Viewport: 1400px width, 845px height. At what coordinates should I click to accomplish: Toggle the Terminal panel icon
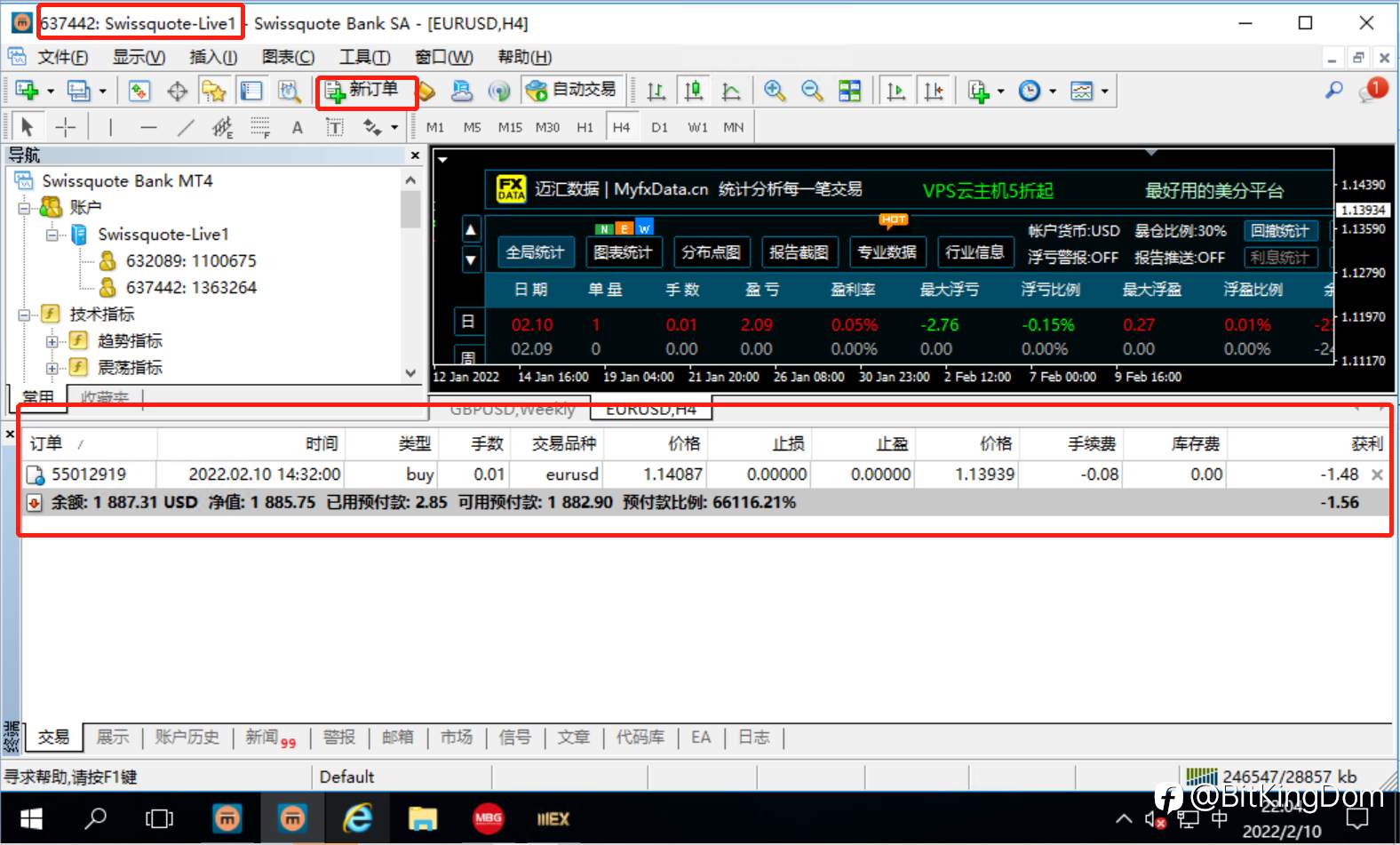pyautogui.click(x=251, y=91)
